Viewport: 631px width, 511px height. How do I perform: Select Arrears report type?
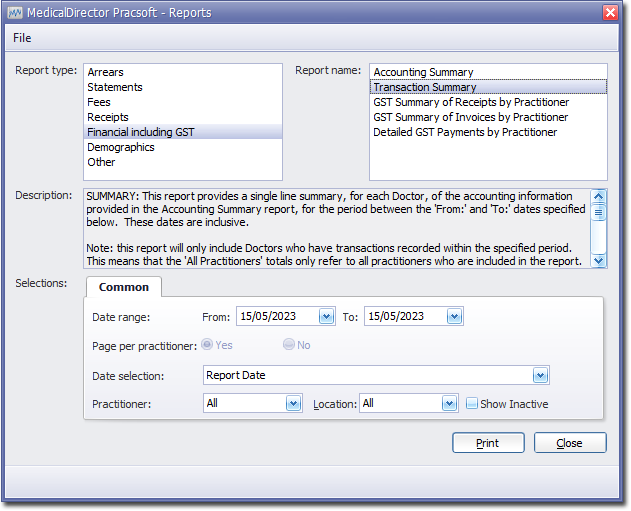106,72
